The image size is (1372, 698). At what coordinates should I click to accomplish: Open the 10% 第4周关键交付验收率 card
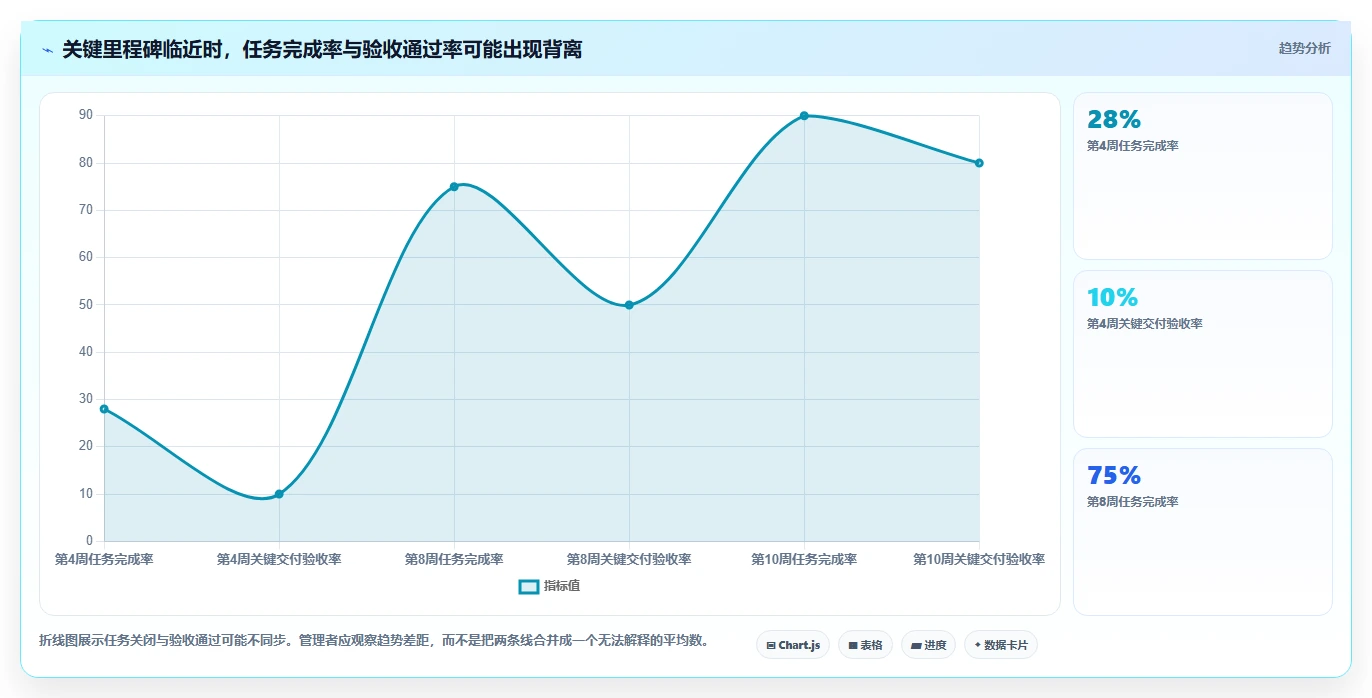point(1202,354)
